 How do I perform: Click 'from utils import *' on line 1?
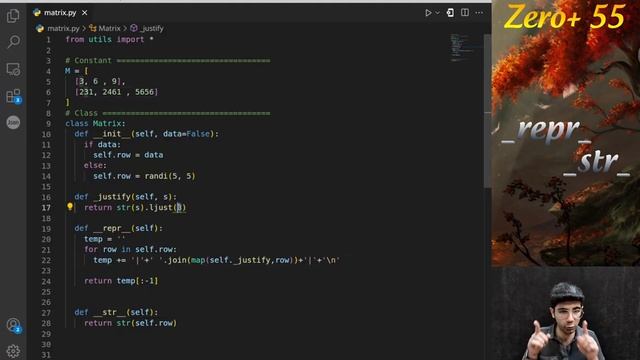click(x=109, y=40)
